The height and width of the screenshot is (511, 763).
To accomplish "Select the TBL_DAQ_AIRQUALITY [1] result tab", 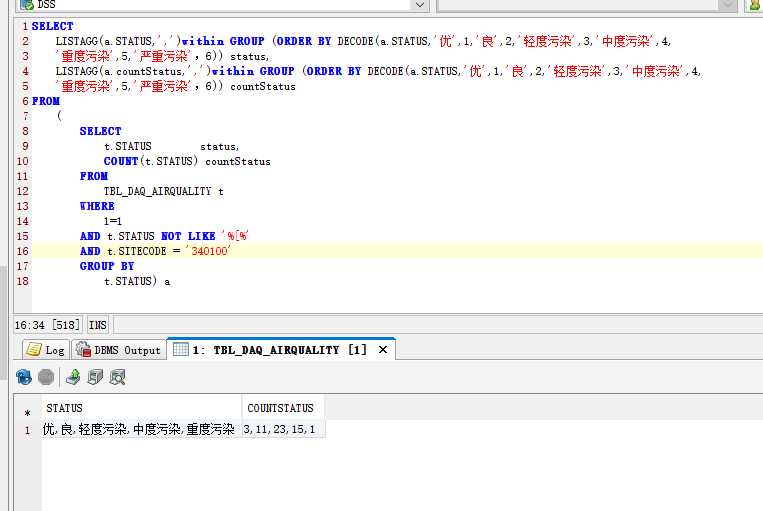I will point(279,350).
